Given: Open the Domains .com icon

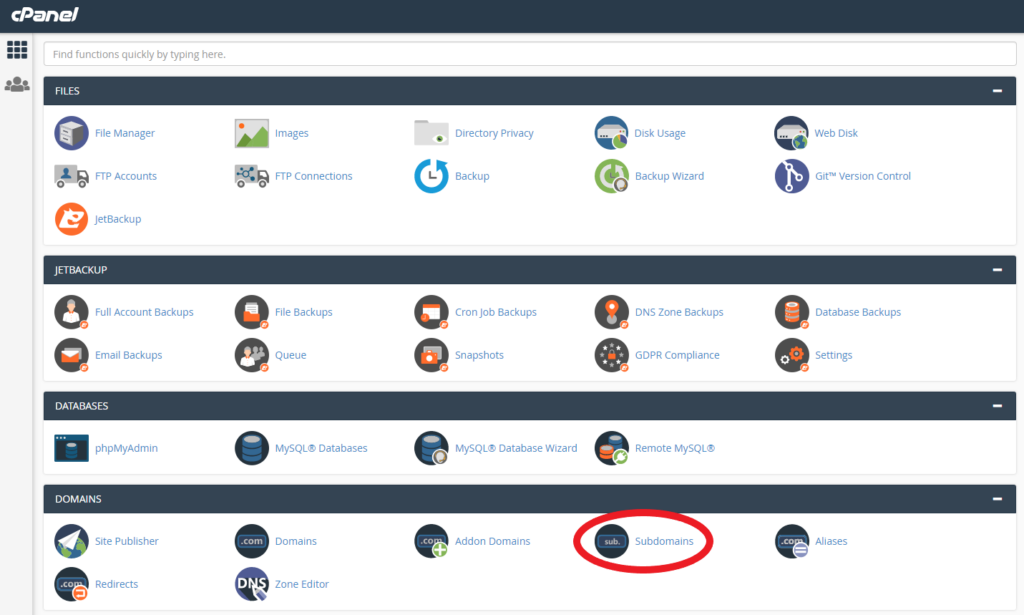Looking at the screenshot, I should click(251, 541).
